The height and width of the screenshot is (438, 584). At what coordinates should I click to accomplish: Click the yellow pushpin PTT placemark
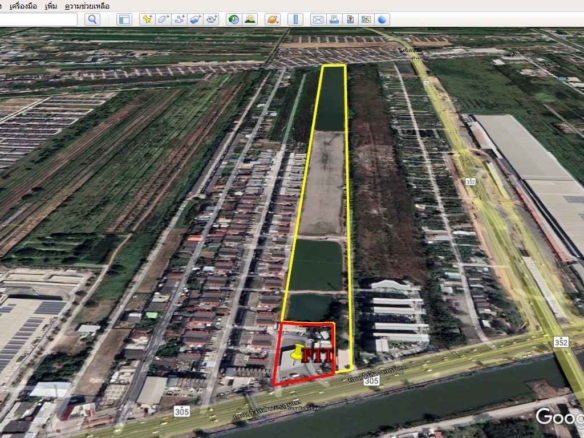(297, 352)
